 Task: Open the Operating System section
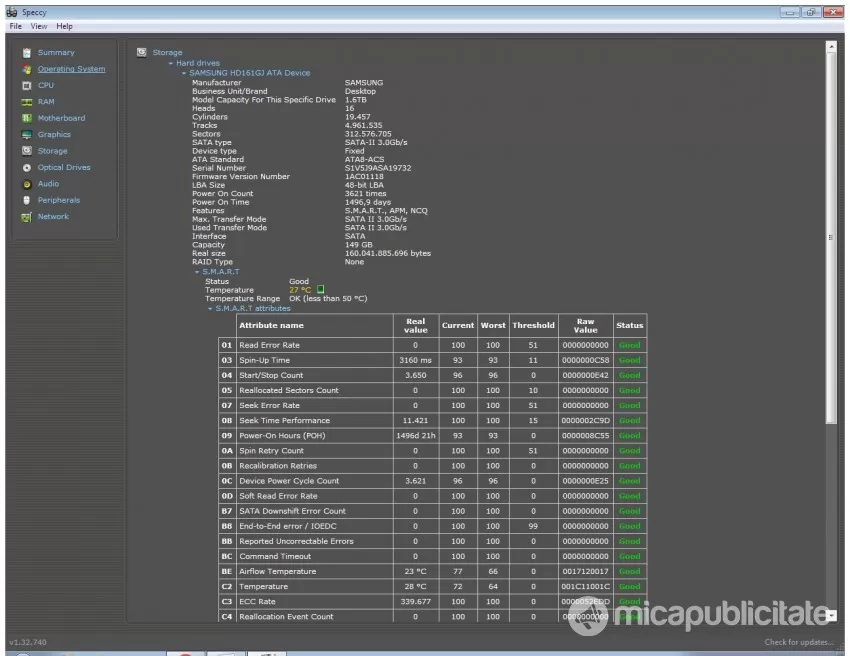tap(72, 69)
